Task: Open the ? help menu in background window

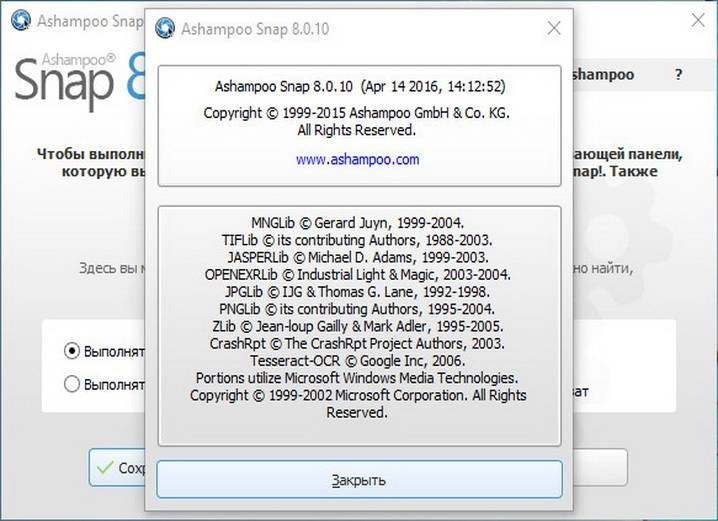Action: pos(679,74)
